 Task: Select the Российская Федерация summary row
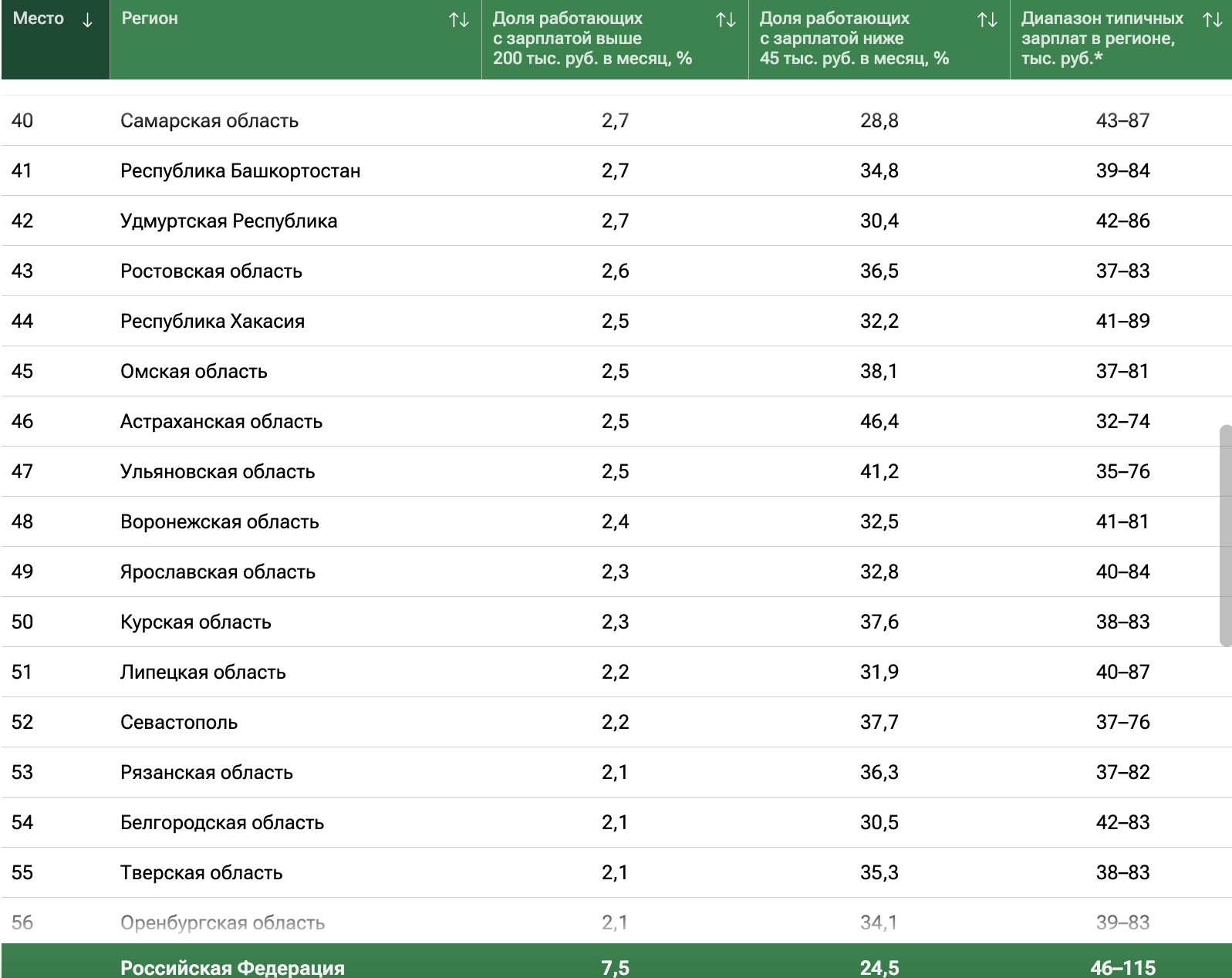pos(232,967)
